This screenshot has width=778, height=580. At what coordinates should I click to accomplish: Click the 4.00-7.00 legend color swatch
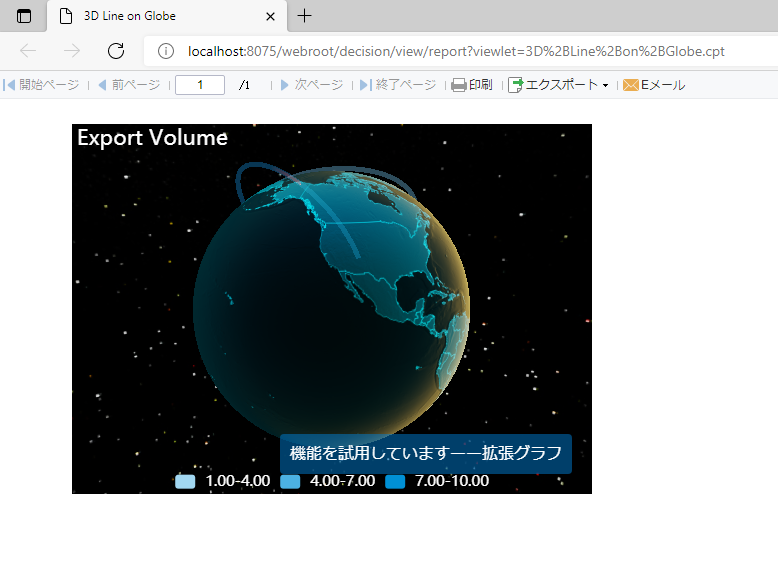tap(290, 481)
